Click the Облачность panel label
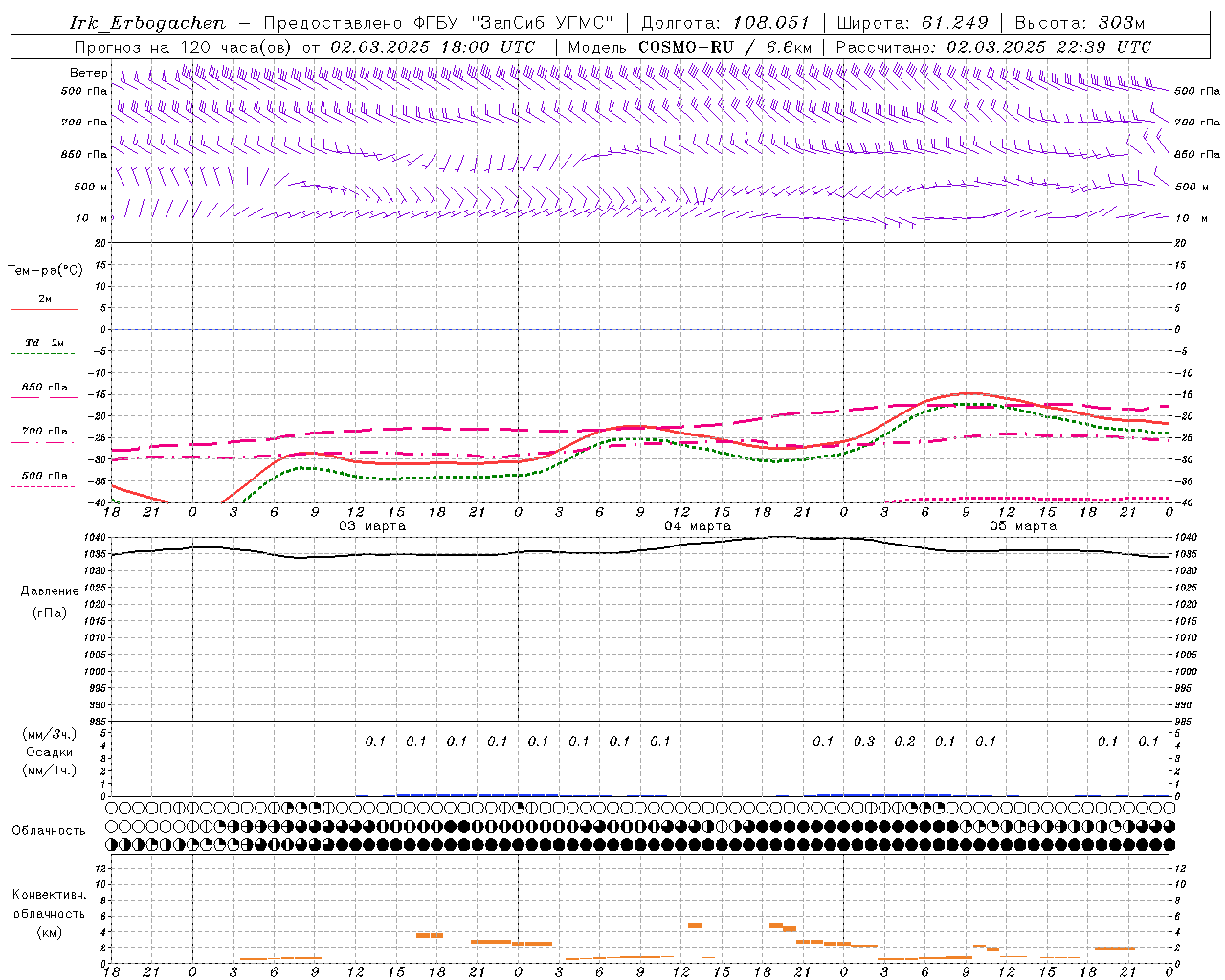This screenshot has height=980, width=1225. tap(49, 830)
